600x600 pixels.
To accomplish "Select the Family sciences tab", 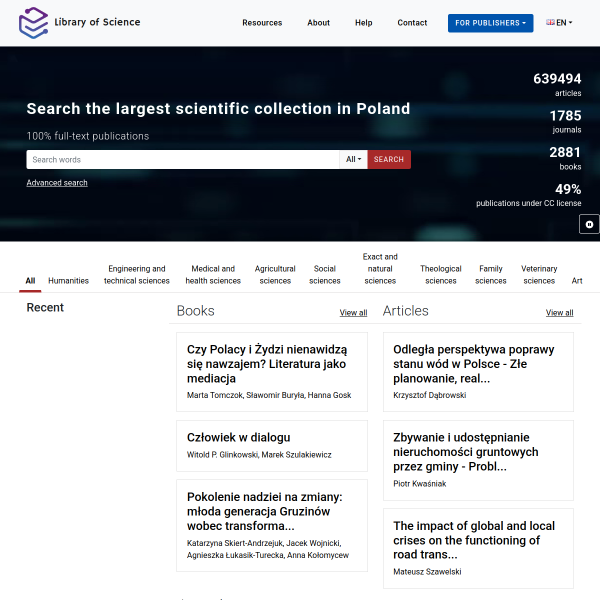I will point(491,275).
